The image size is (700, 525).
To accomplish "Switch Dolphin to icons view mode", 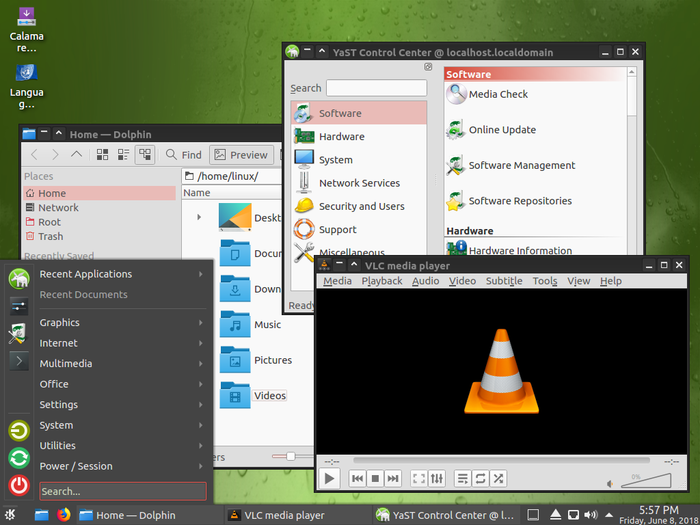I will click(102, 155).
